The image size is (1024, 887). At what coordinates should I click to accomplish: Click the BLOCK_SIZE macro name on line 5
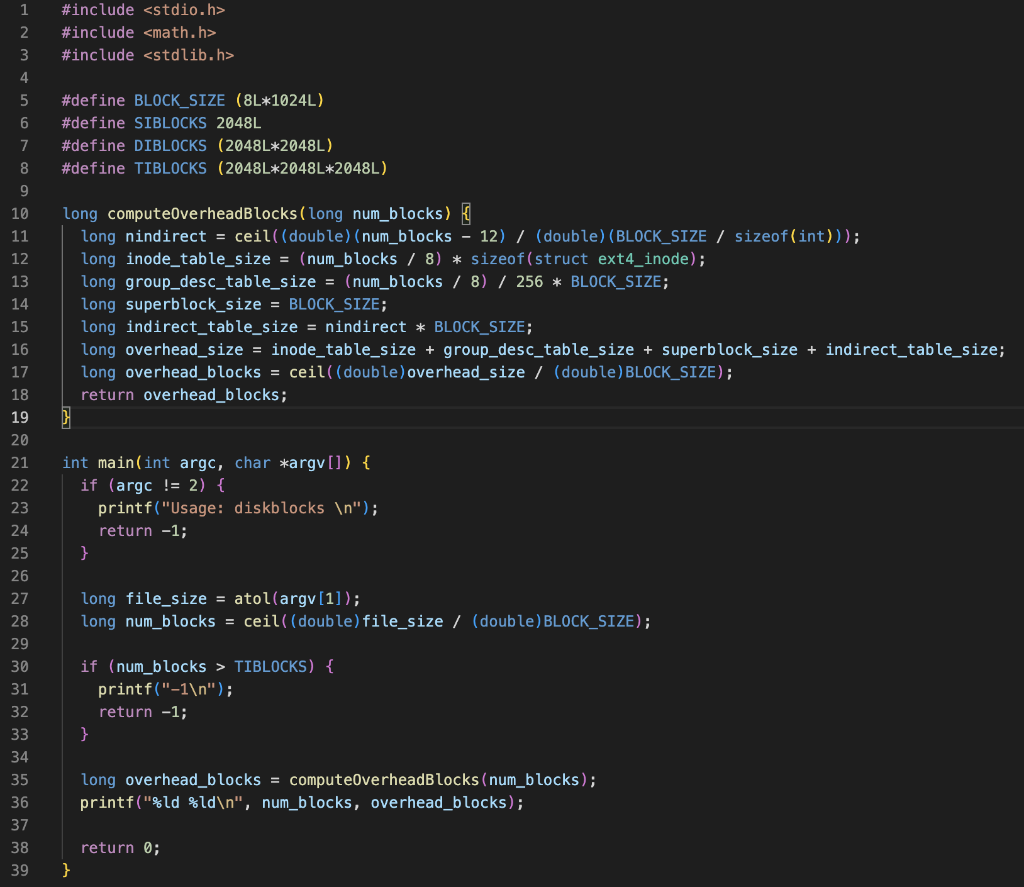click(x=180, y=101)
